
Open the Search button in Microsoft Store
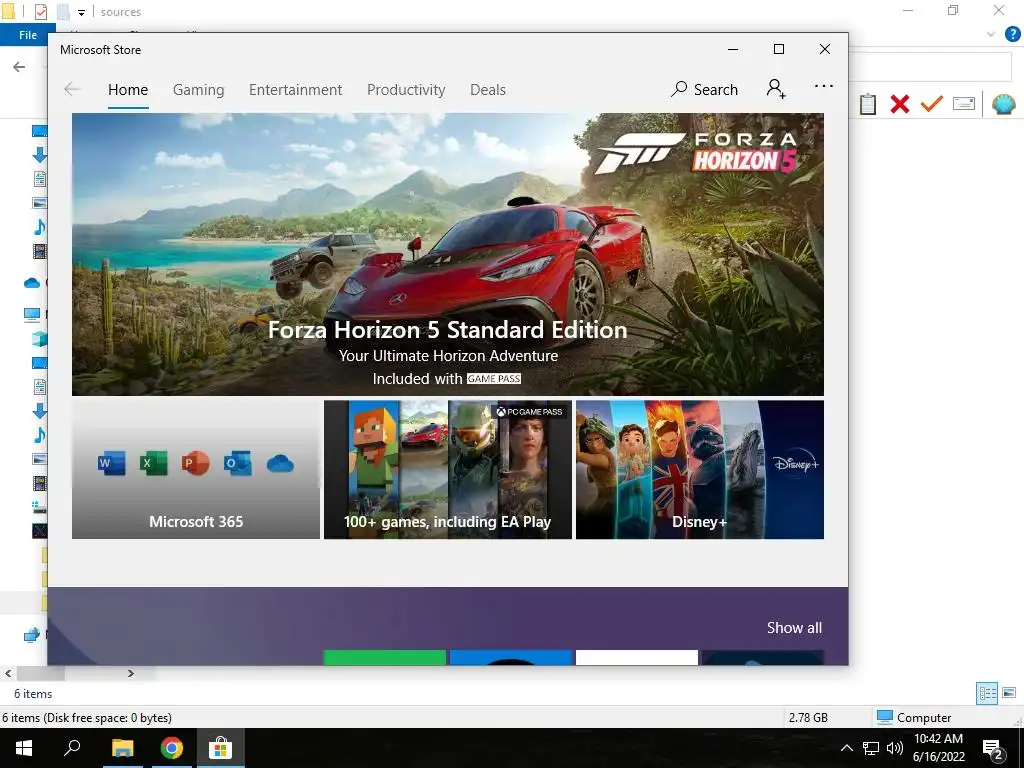coord(704,89)
